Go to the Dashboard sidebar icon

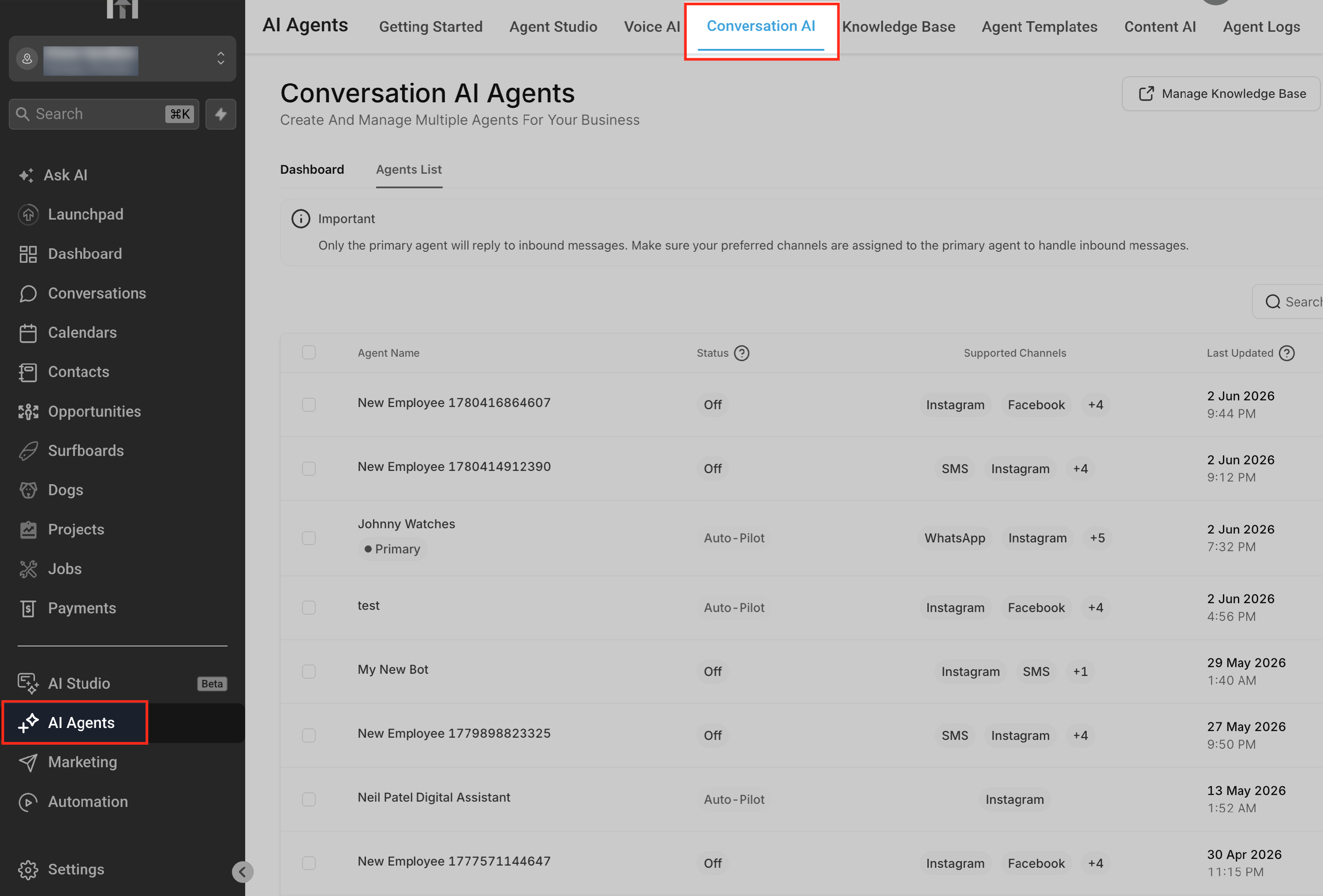28,254
